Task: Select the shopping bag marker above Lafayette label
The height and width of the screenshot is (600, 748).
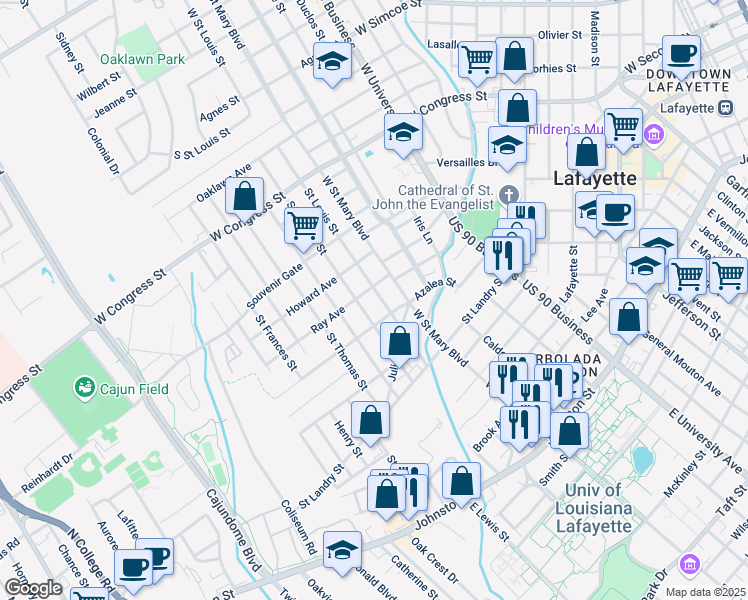Action: point(586,153)
